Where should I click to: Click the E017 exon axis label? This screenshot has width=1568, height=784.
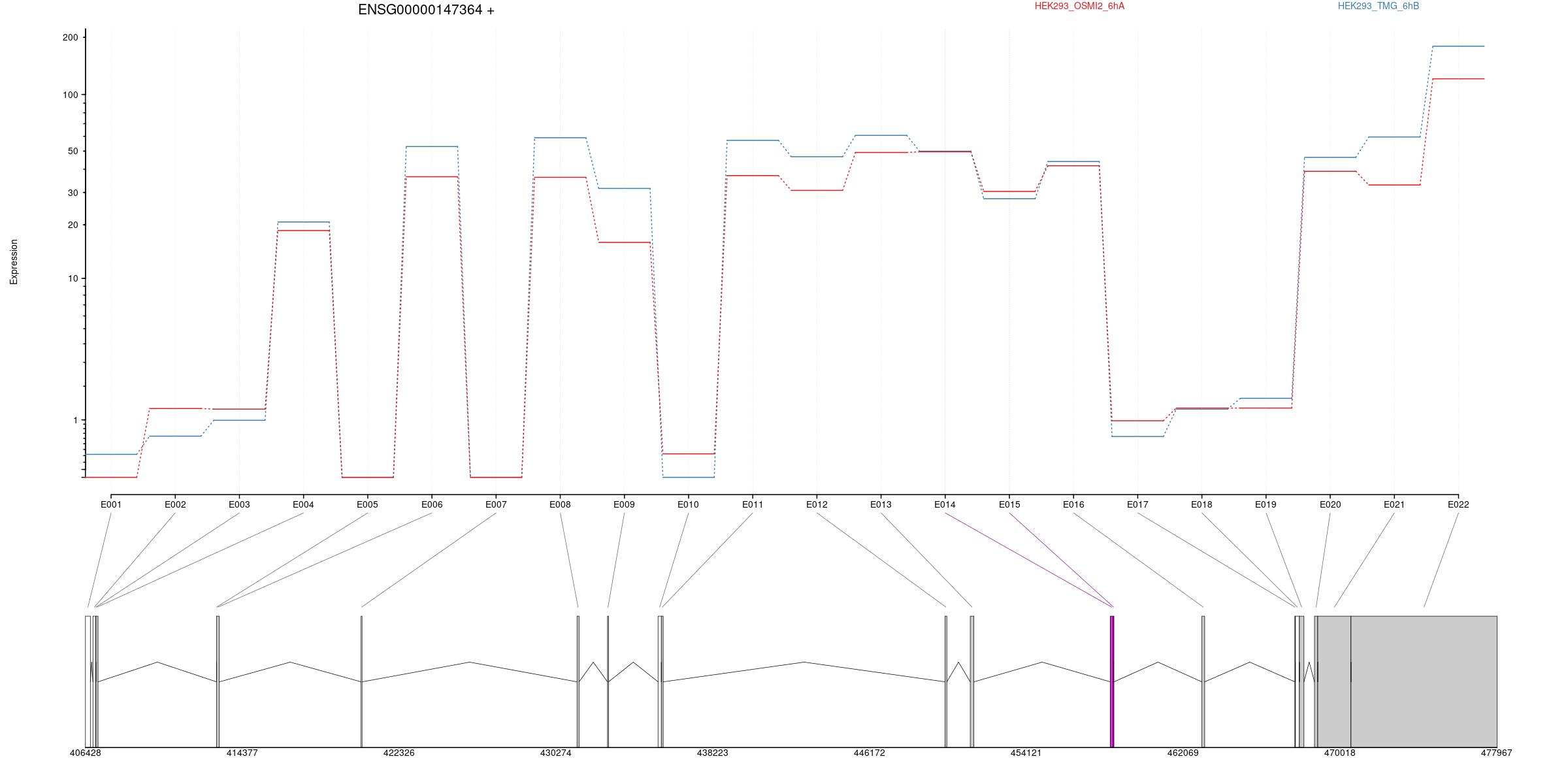coord(1137,504)
